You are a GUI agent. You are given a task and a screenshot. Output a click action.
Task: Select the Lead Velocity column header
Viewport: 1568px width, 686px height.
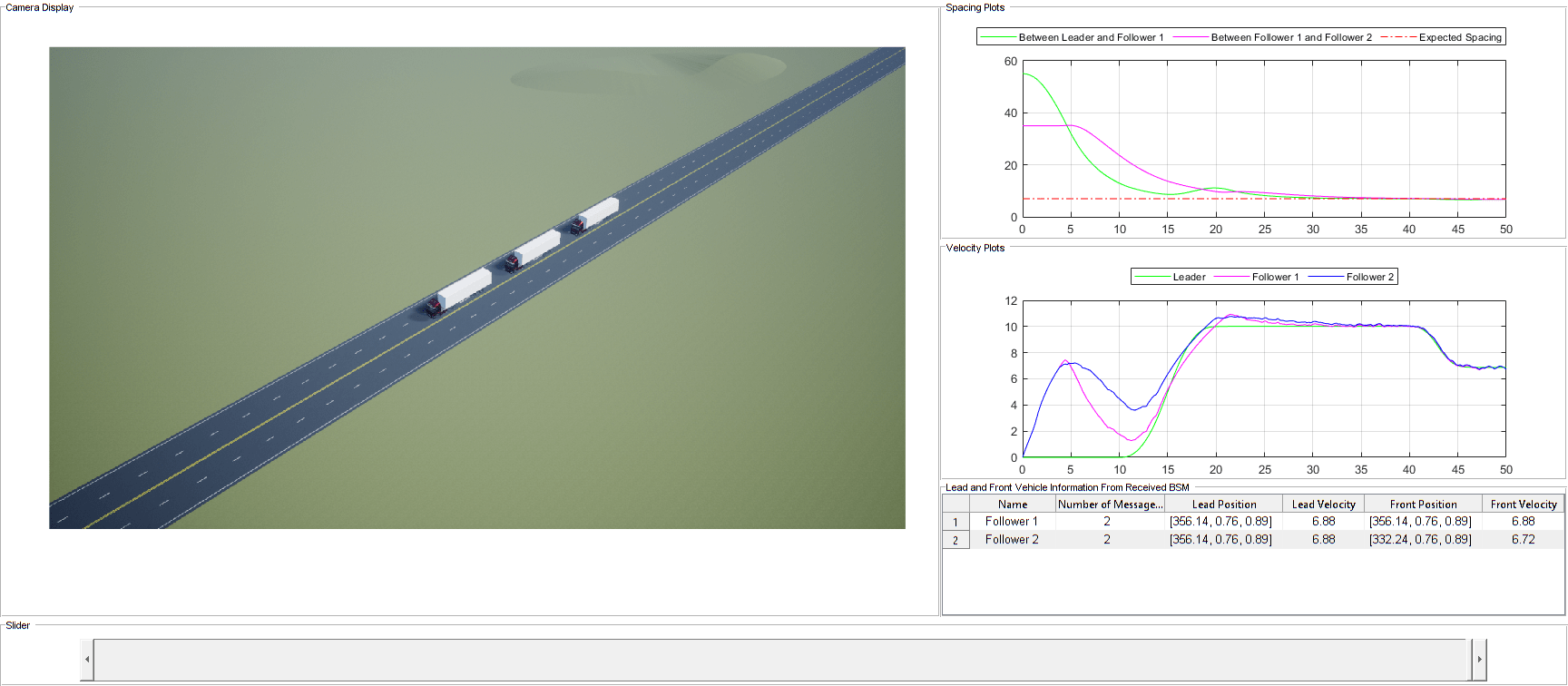(x=1324, y=505)
